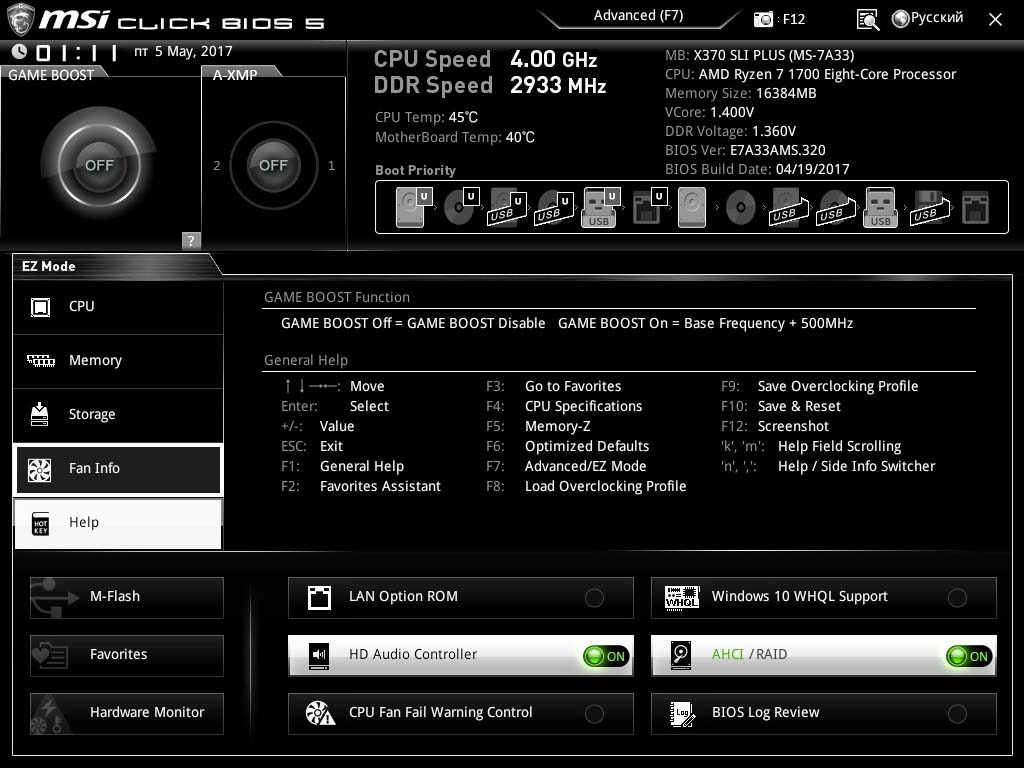
Task: Click the F9: Save Overclocking Profile line
Action: (820, 387)
